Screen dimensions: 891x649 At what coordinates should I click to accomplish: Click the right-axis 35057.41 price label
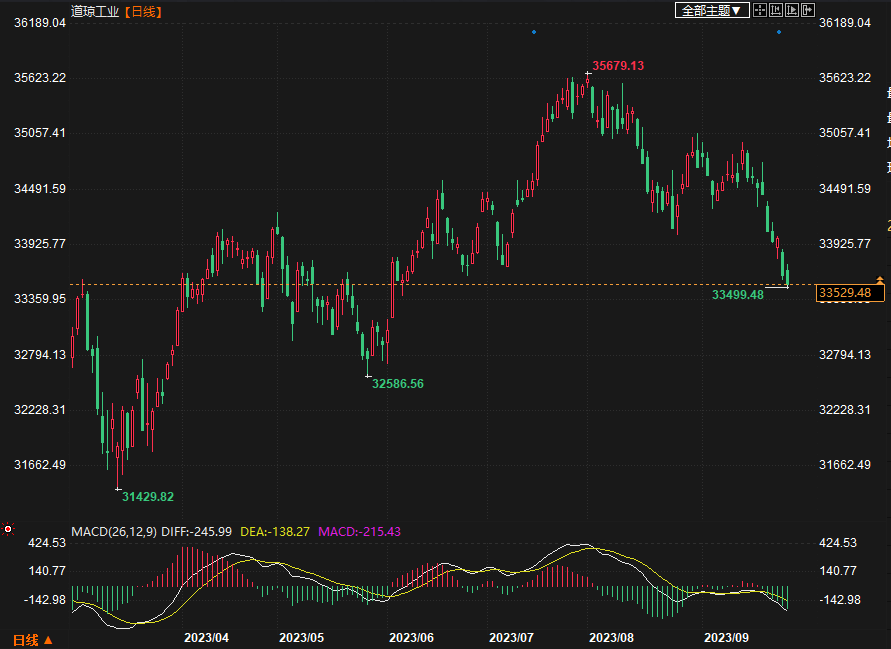844,133
